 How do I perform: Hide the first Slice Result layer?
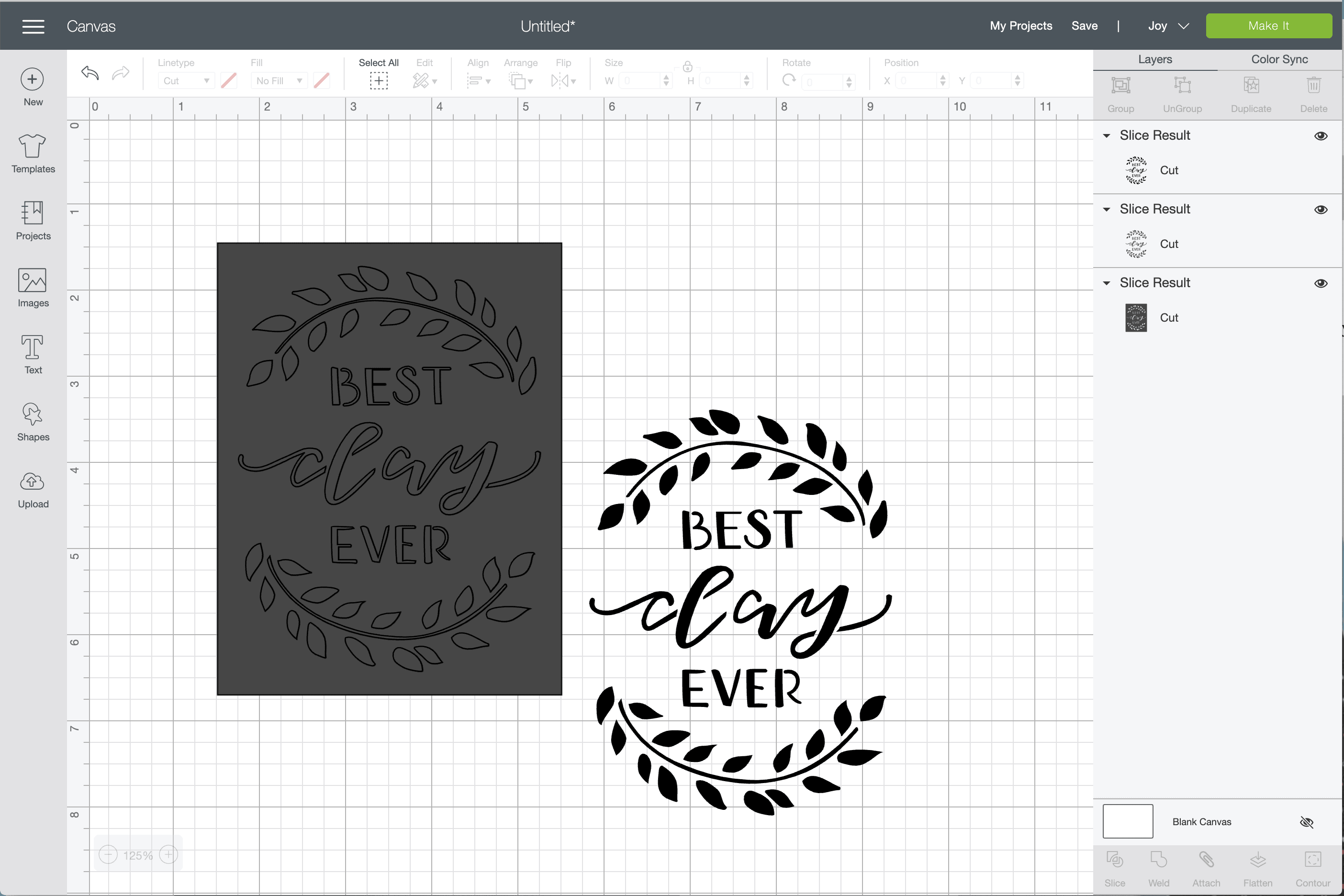coord(1321,136)
